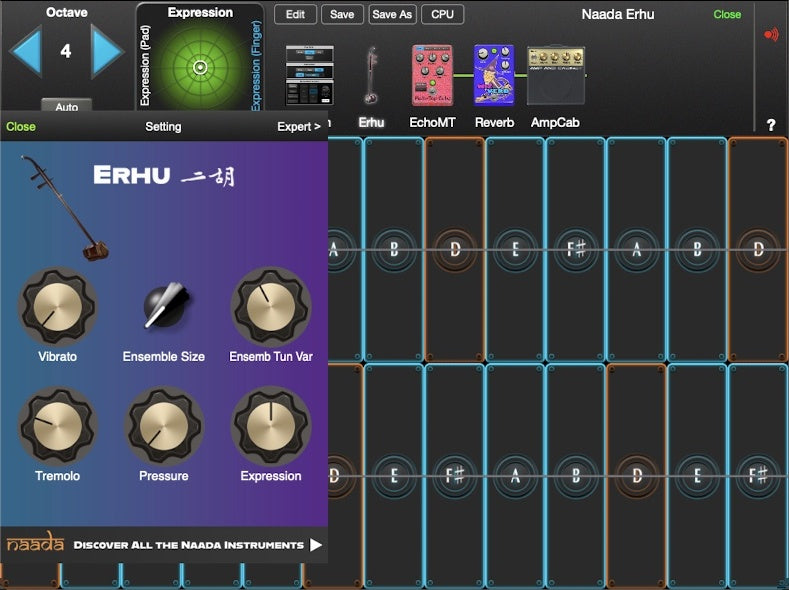
Task: Play the first orange D pad, top row
Action: (455, 249)
